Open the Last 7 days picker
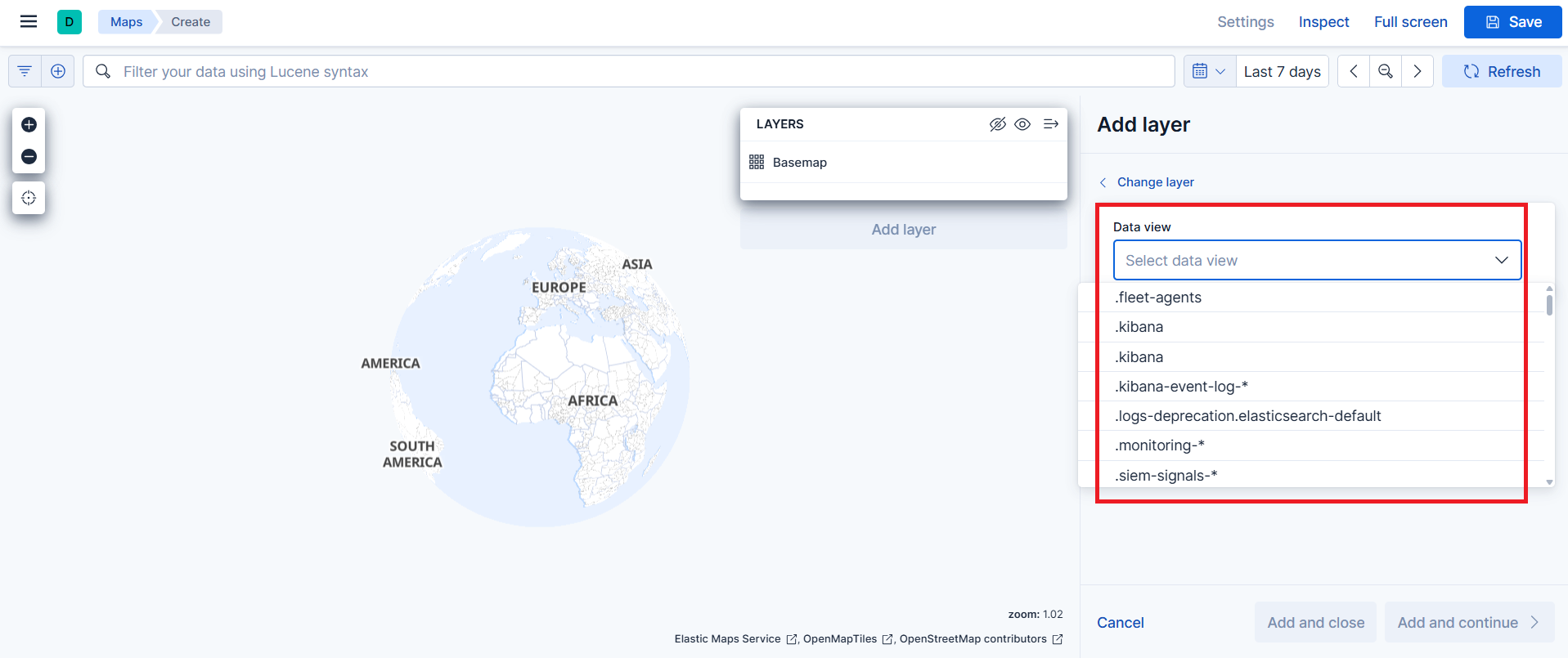Viewport: 1568px width, 658px height. click(1282, 71)
